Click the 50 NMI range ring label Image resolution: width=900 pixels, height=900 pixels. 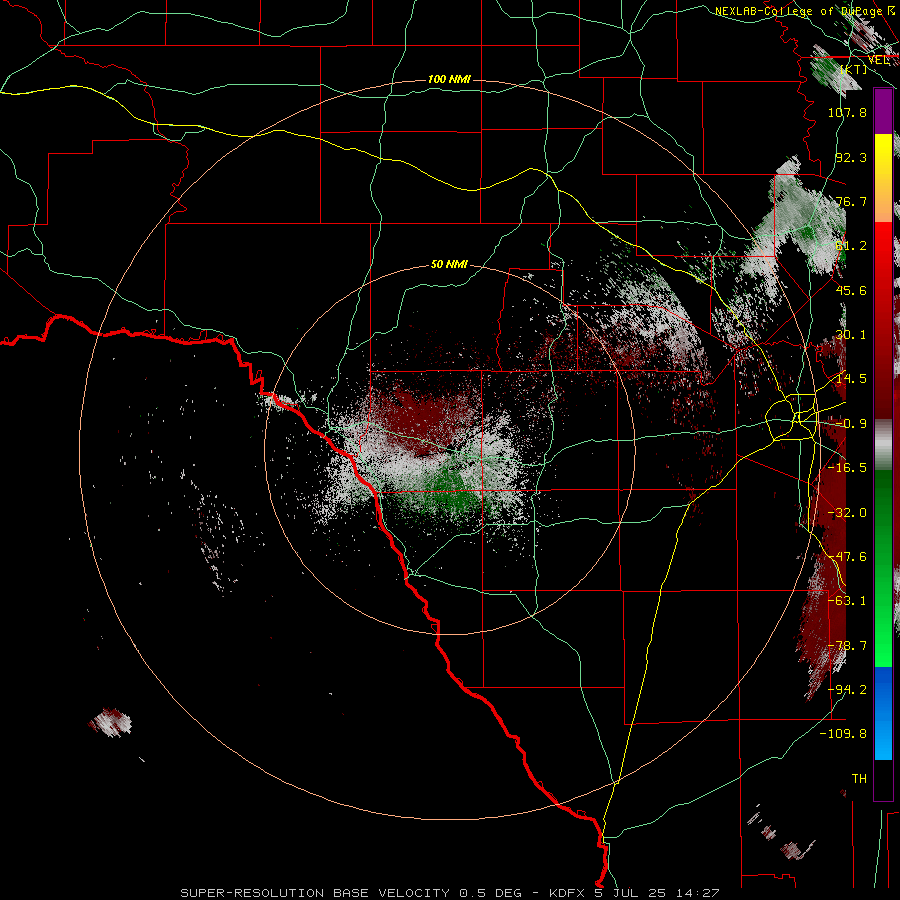coord(449,264)
